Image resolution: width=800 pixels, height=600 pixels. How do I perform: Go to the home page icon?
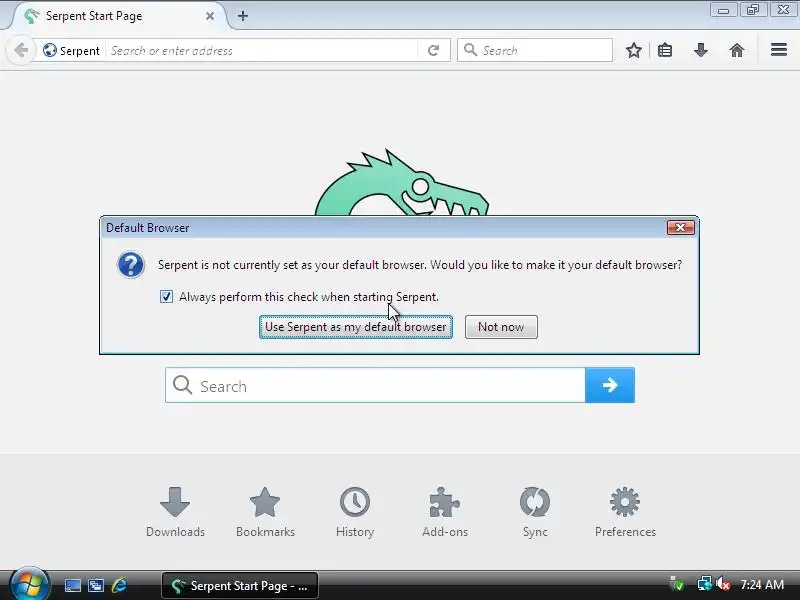pos(737,50)
